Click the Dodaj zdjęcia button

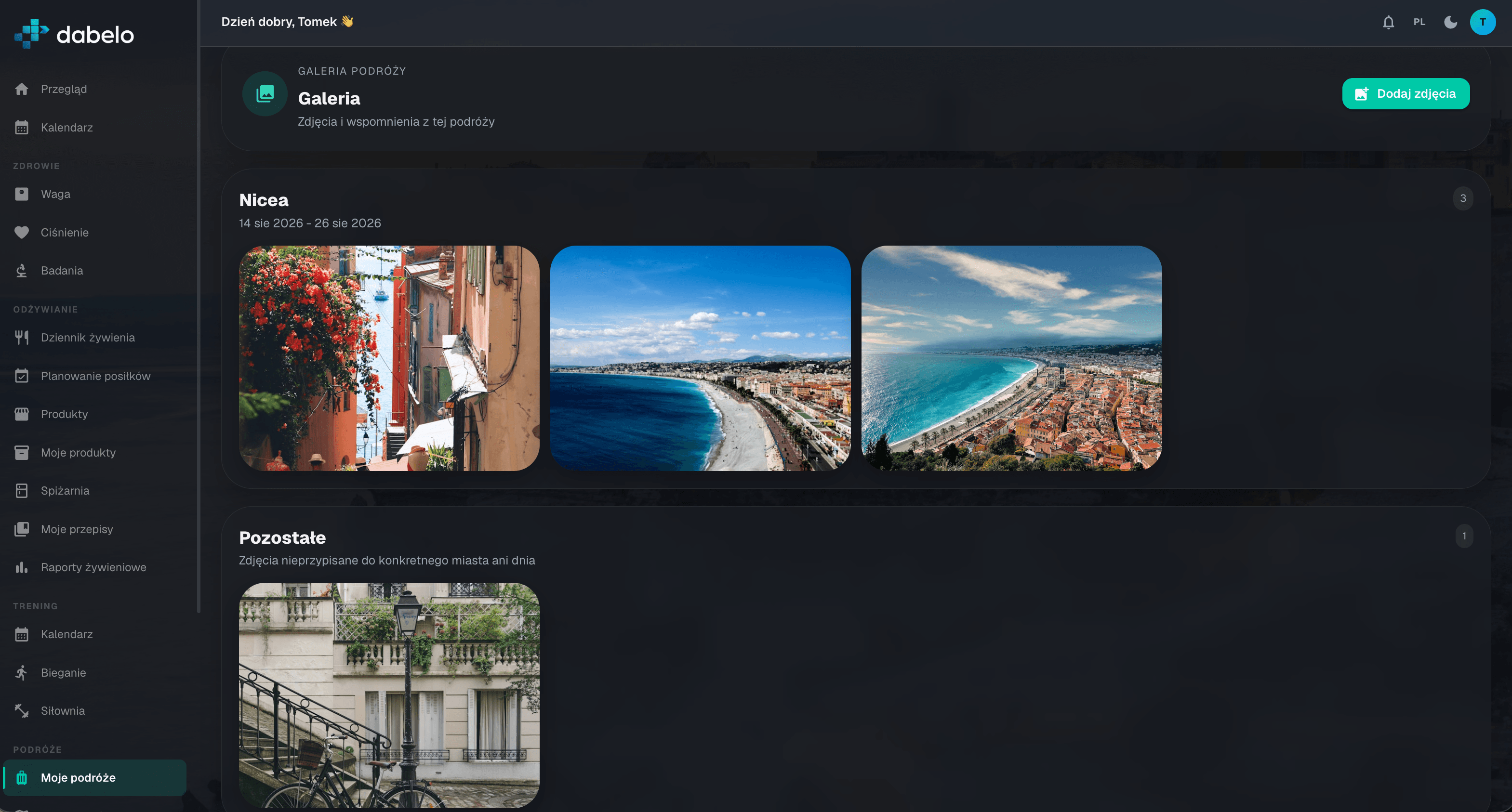1406,94
